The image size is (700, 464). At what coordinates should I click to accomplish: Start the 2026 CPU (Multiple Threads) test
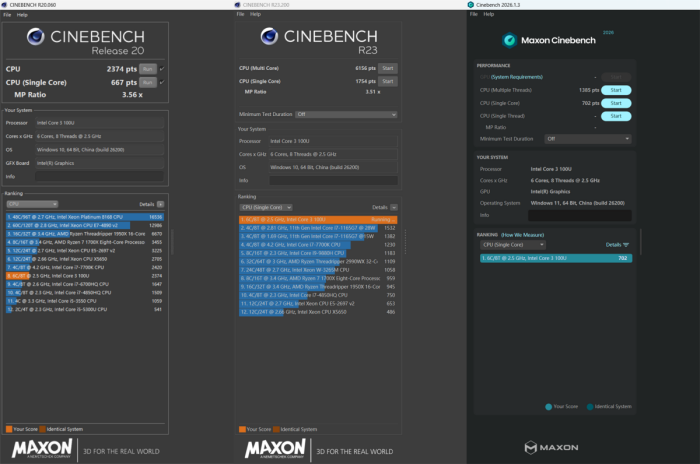(616, 90)
